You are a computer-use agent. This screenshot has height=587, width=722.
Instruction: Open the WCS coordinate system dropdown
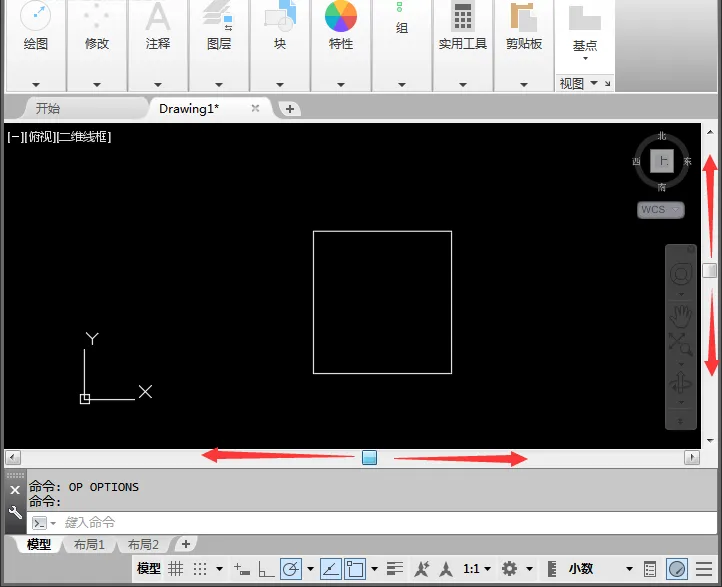coord(661,210)
